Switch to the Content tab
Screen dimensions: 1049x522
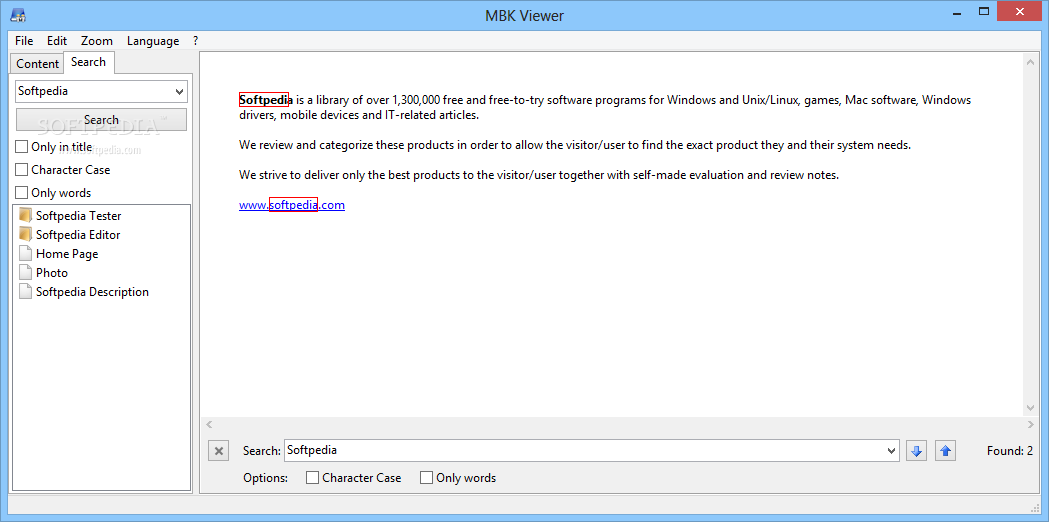click(x=37, y=64)
